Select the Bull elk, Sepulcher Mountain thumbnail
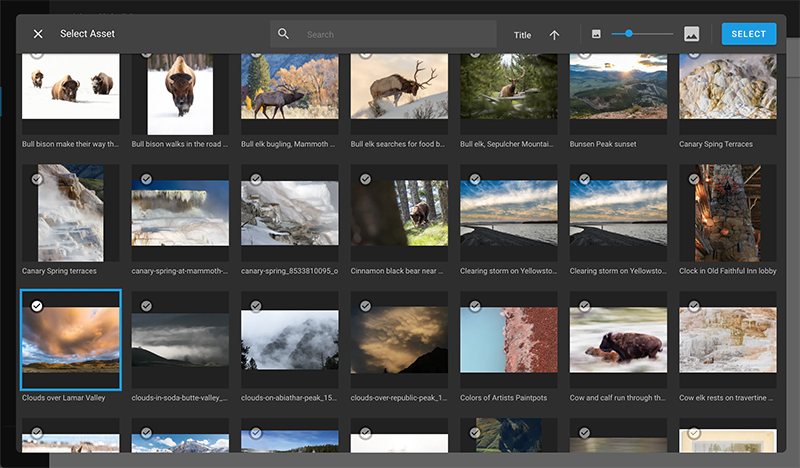800x468 pixels. click(x=509, y=86)
